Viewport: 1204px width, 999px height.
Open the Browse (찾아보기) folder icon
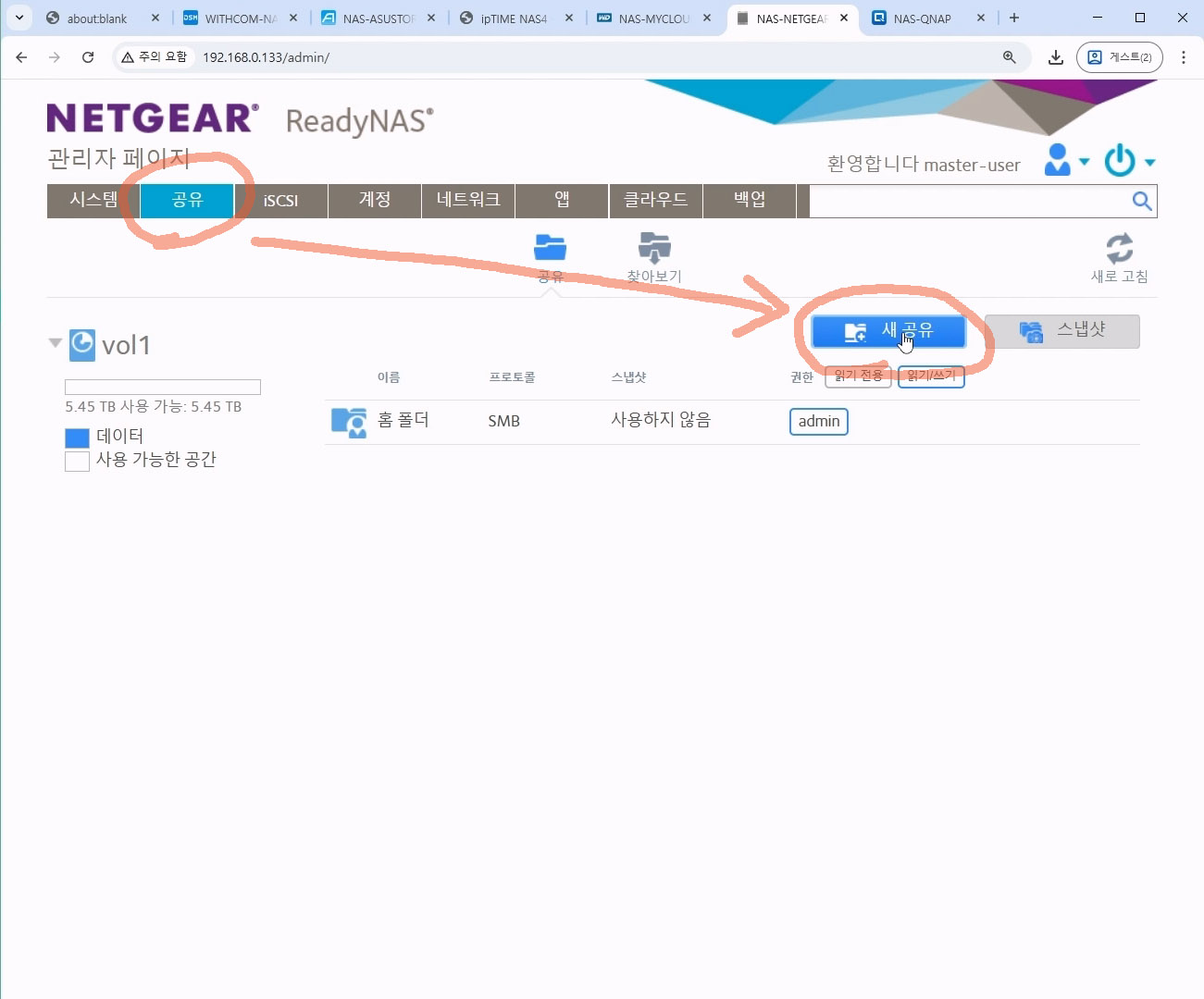[654, 248]
